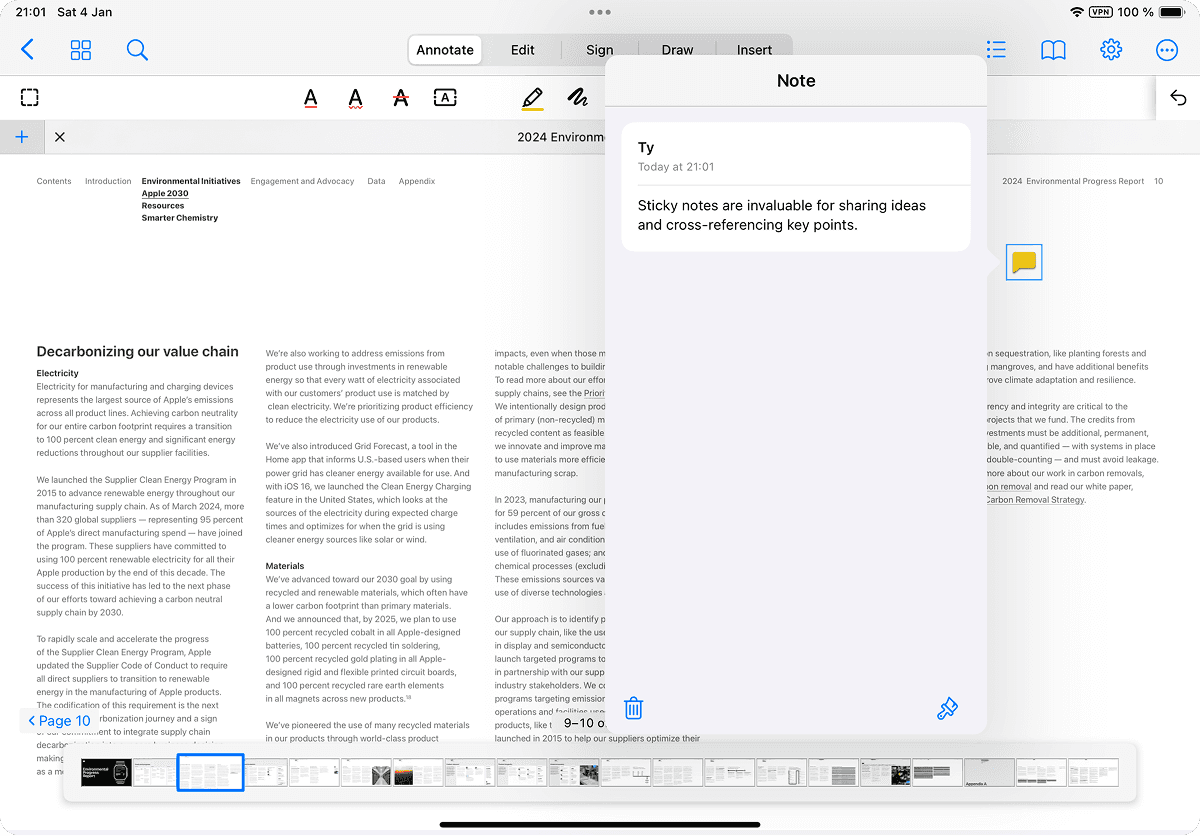This screenshot has height=836, width=1200.
Task: Tap the VPN status indicator
Action: tap(1101, 12)
